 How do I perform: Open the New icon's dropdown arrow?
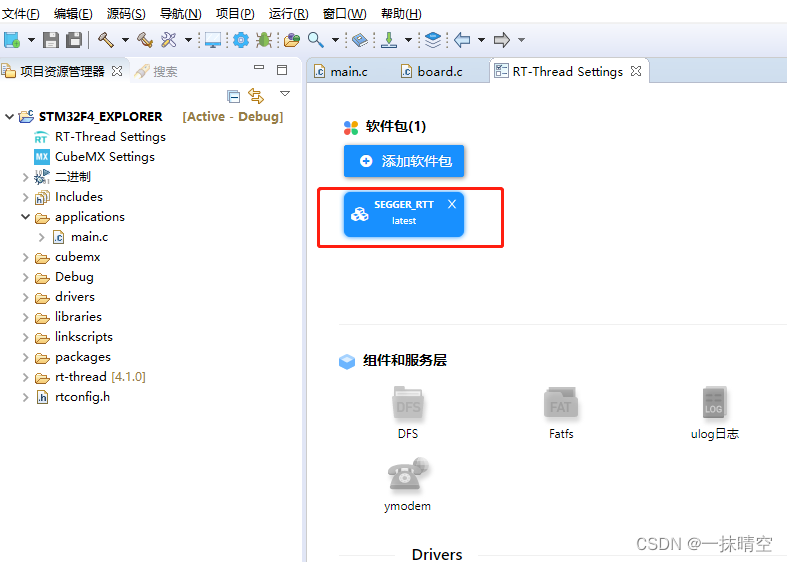31,40
